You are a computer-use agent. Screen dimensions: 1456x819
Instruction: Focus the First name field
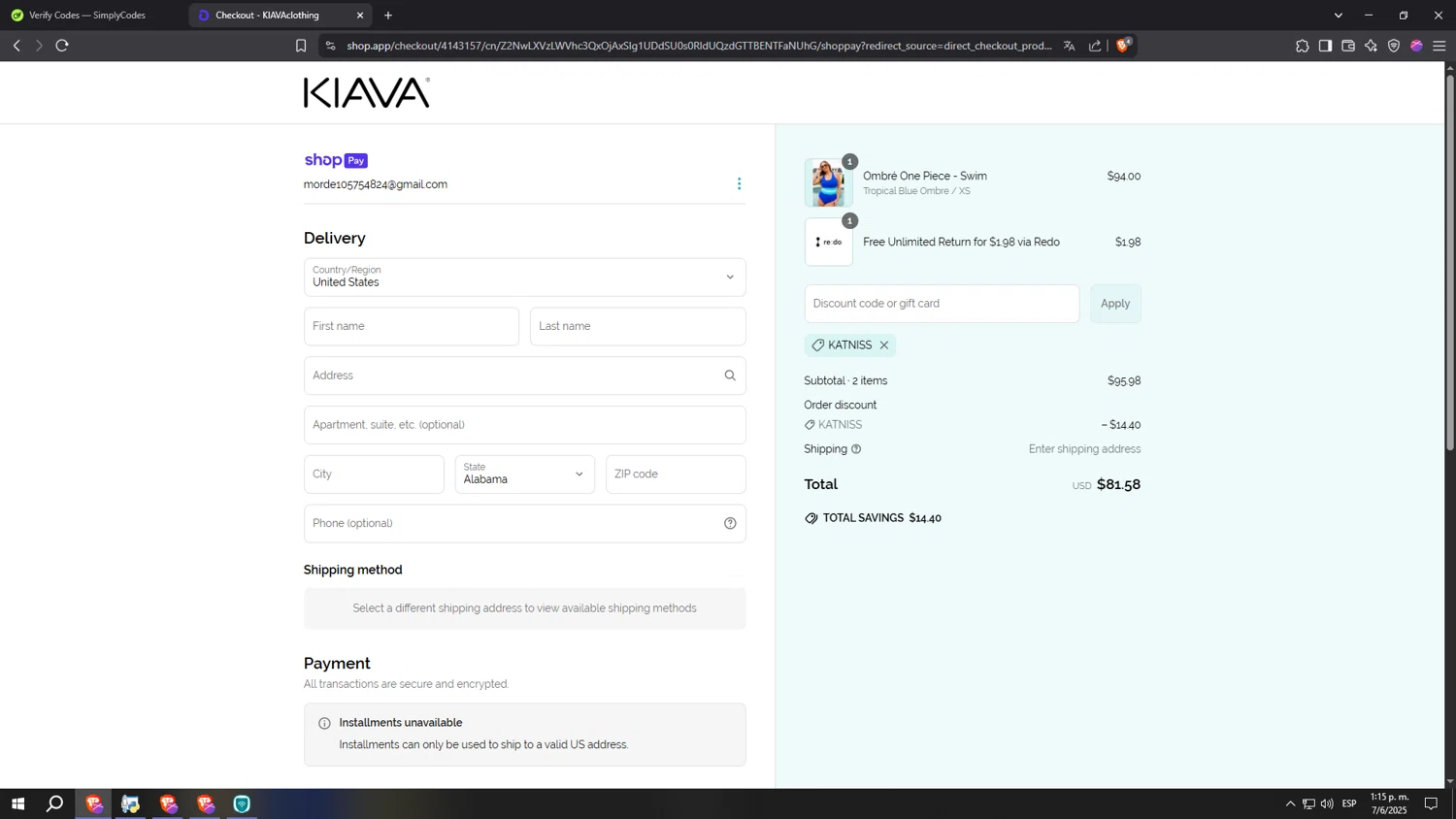412,326
